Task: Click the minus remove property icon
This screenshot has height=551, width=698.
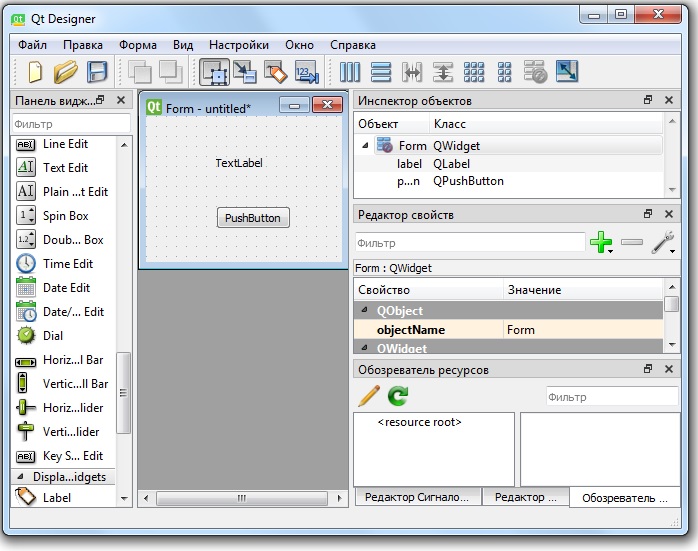Action: [632, 242]
